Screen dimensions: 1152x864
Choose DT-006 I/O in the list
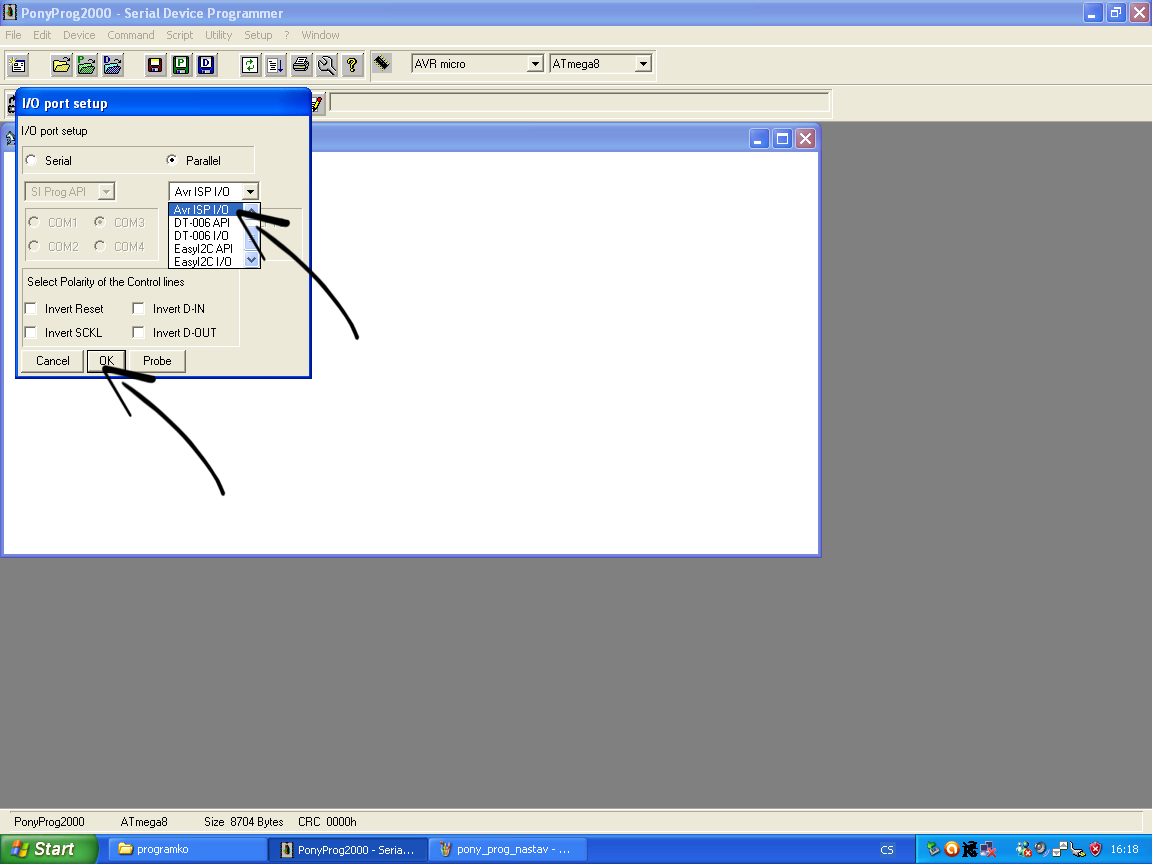tap(207, 236)
